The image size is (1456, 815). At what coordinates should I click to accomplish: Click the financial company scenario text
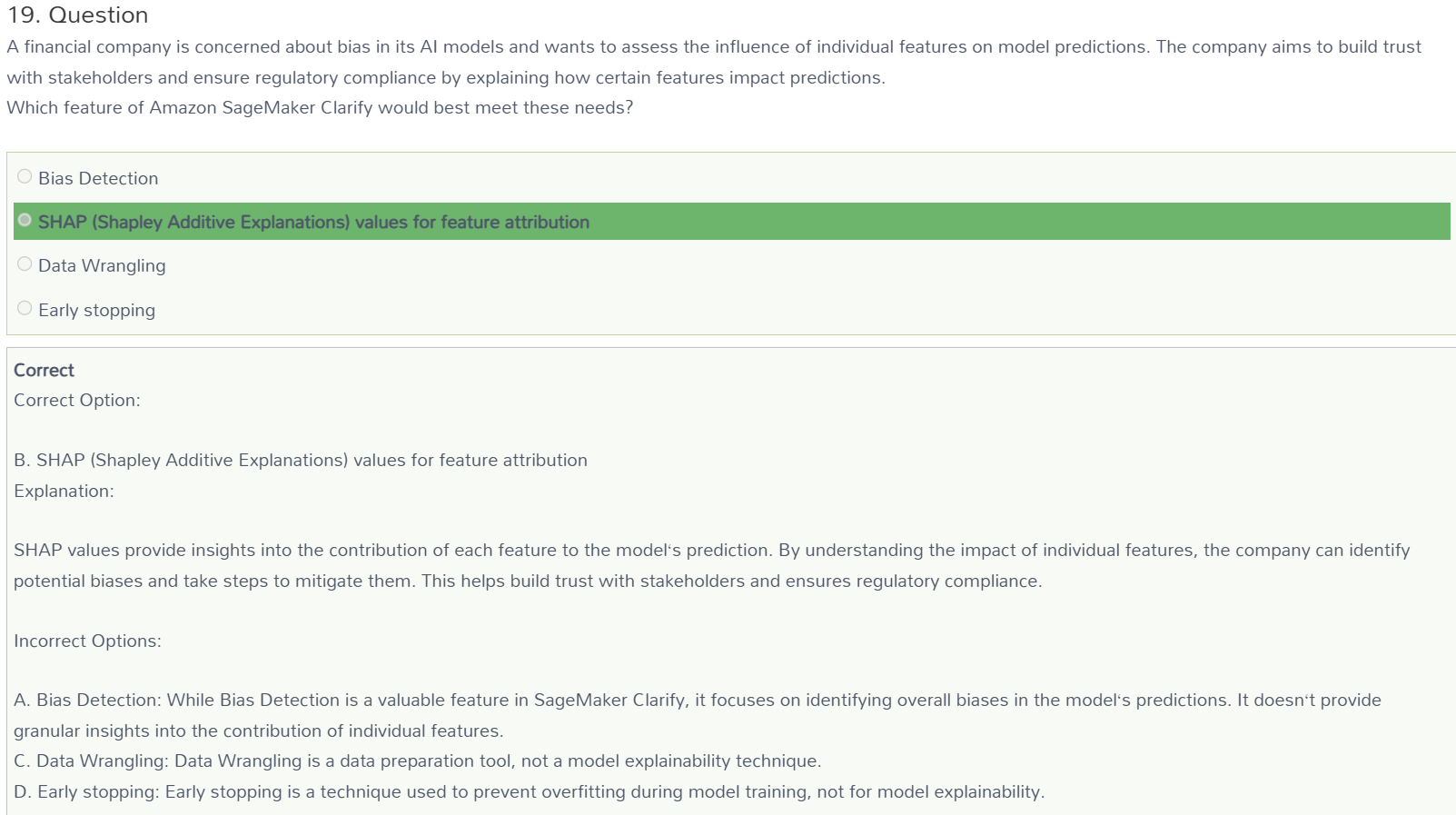(714, 62)
